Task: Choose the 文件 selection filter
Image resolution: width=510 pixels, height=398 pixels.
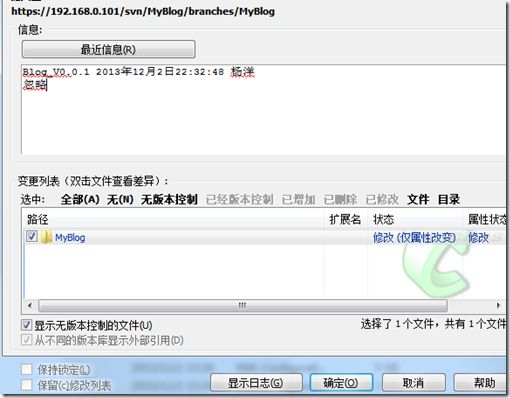Action: [418, 200]
